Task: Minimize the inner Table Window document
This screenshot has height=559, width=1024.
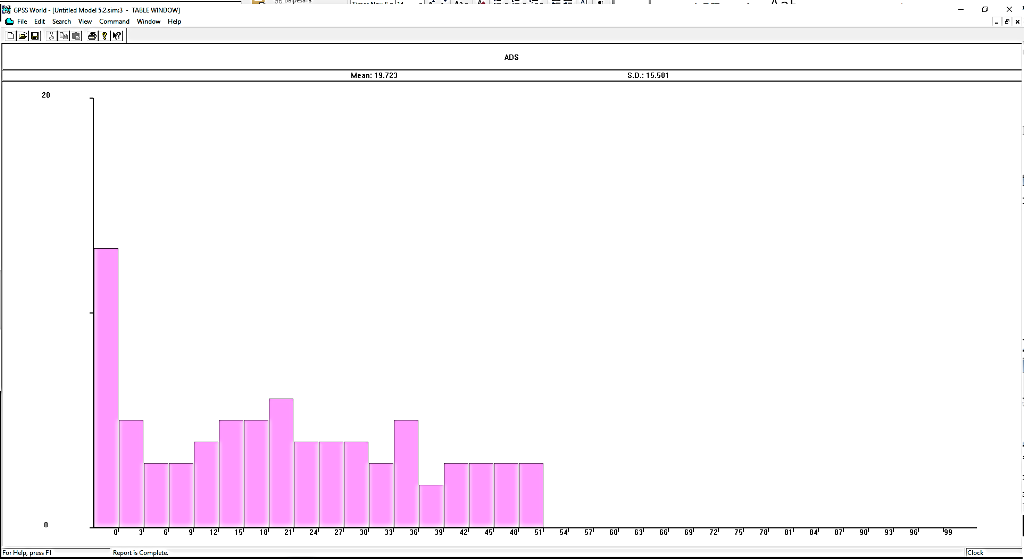Action: point(995,22)
